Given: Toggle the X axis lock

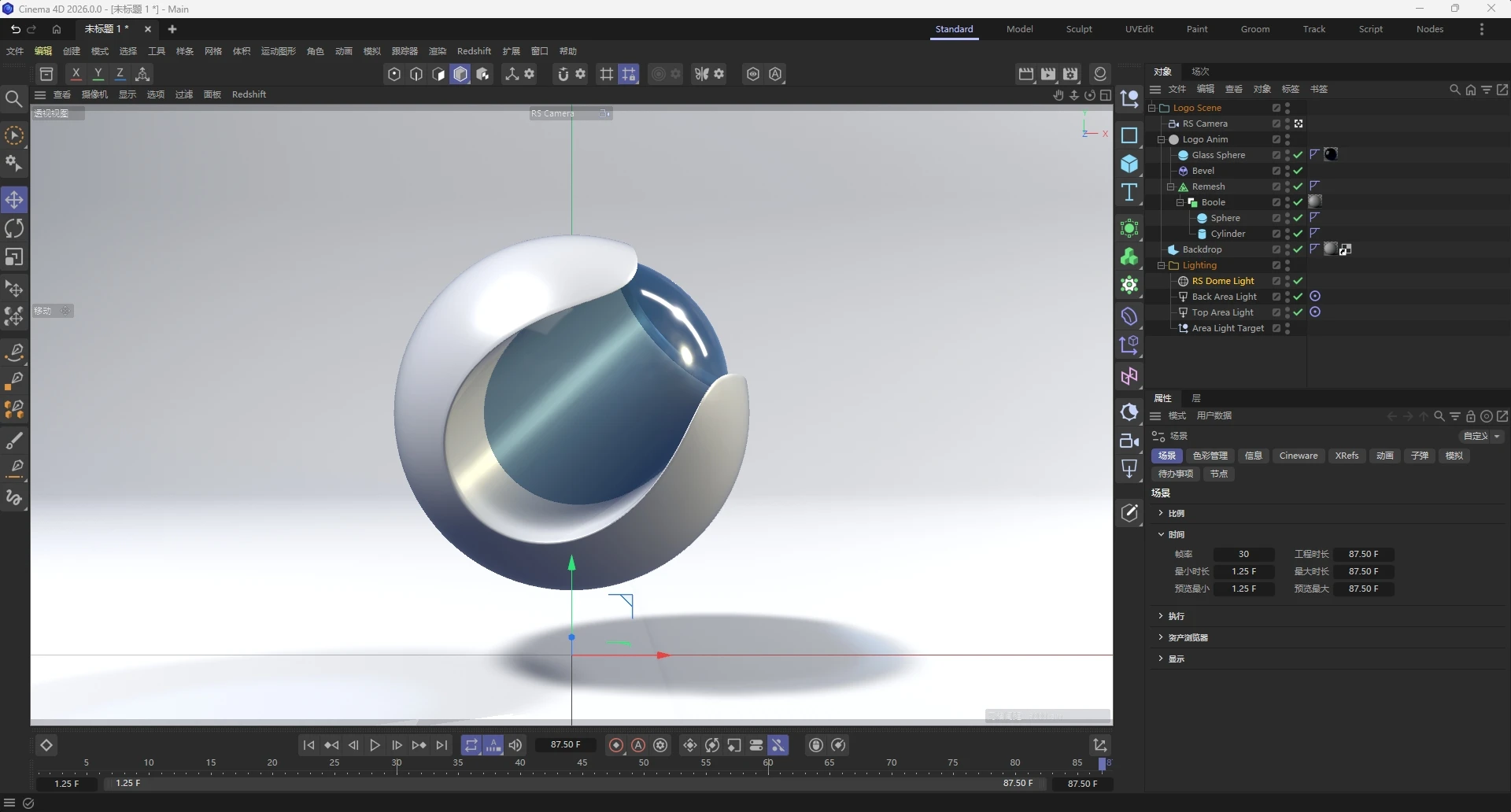Looking at the screenshot, I should point(76,74).
